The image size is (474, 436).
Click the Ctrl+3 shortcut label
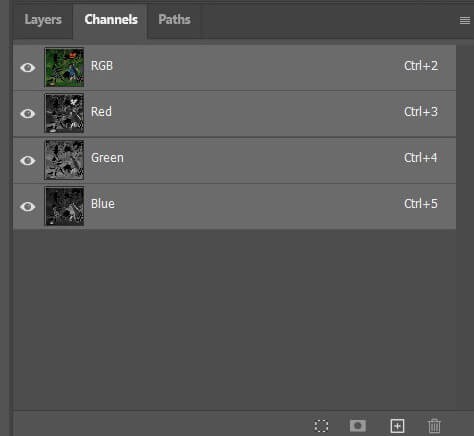(421, 112)
